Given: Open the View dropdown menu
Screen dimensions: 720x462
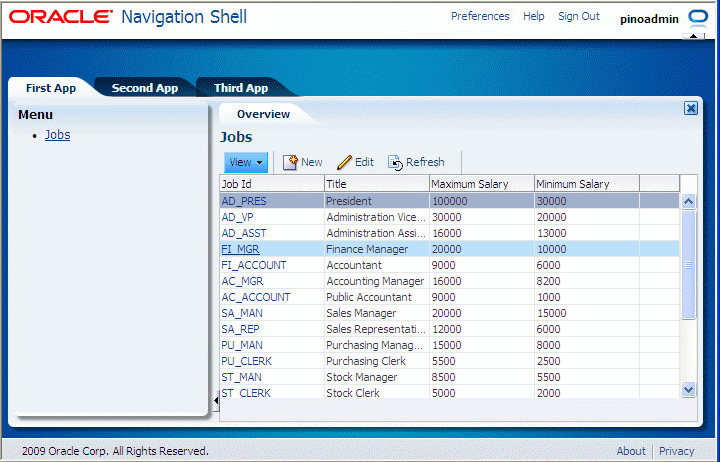Looking at the screenshot, I should tap(246, 162).
